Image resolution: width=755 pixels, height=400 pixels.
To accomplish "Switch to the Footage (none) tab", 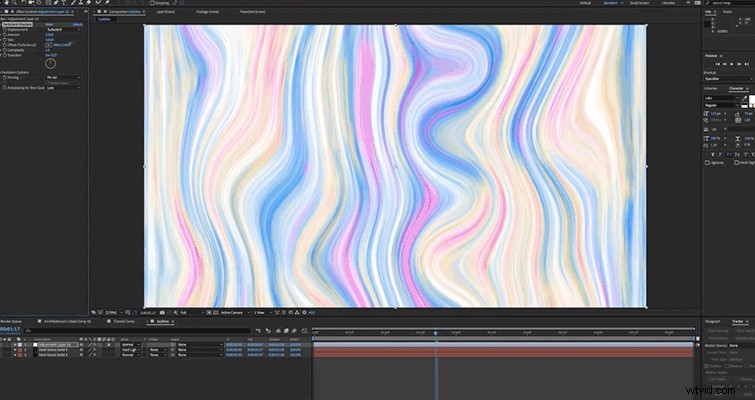I will 208,12.
